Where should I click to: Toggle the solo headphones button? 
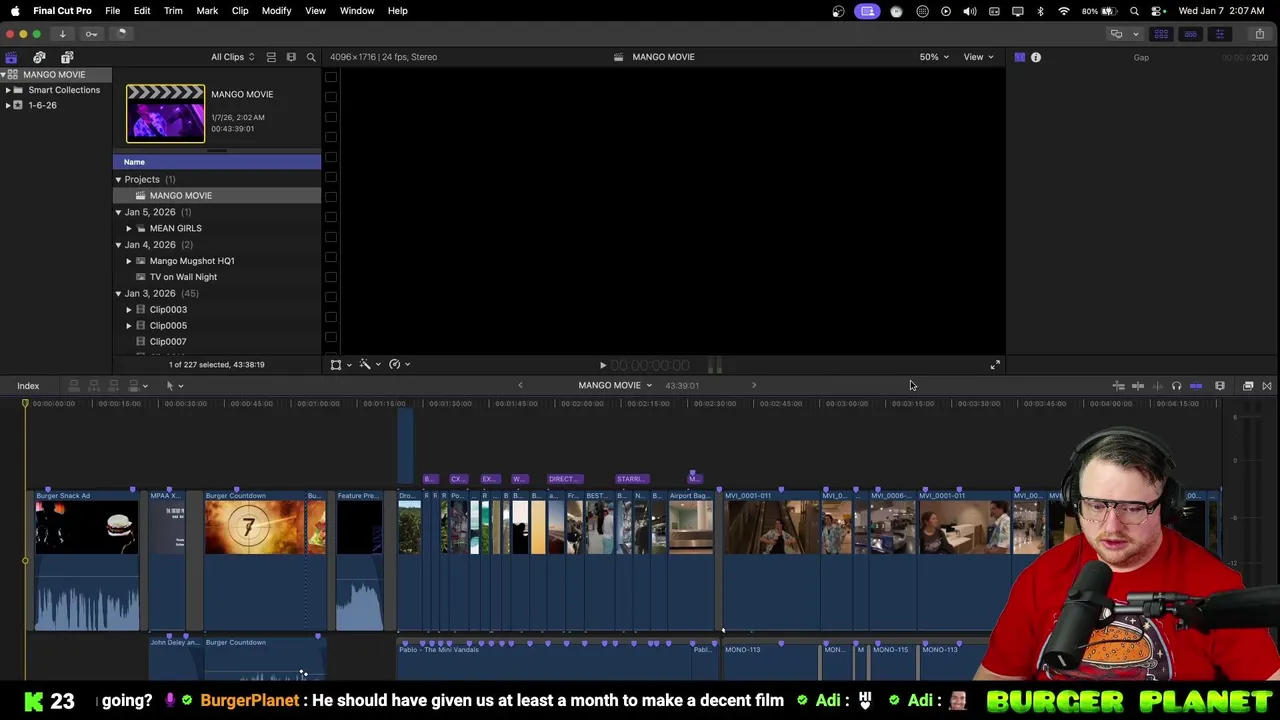pos(1176,386)
